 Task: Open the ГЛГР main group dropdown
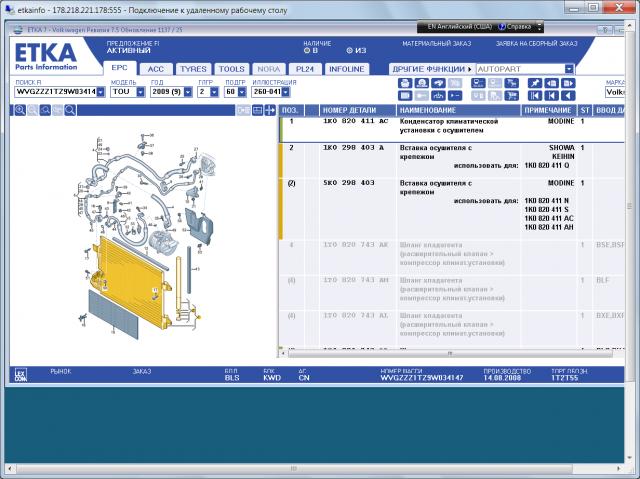point(214,92)
